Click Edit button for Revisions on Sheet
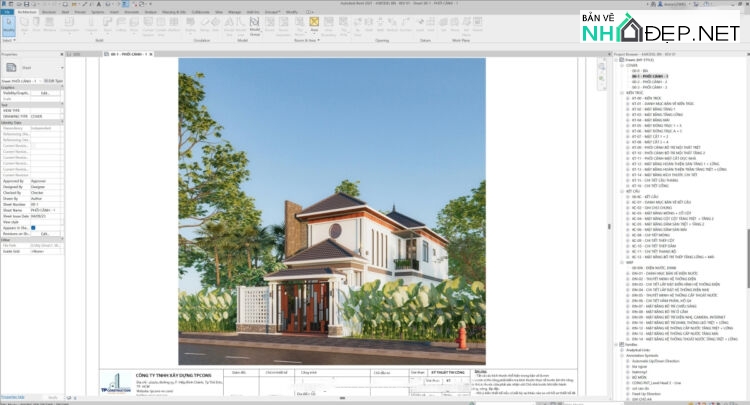The height and width of the screenshot is (405, 750). click(45, 234)
